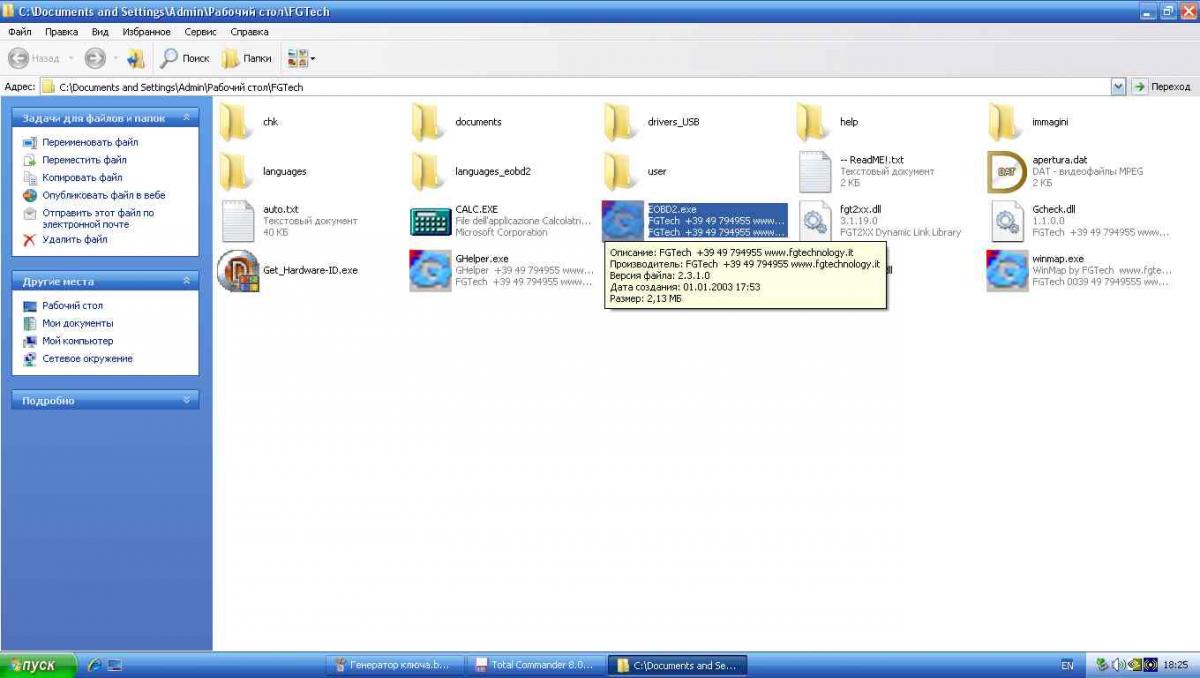Select the Get_Hardware-ID.exe icon

(x=238, y=271)
